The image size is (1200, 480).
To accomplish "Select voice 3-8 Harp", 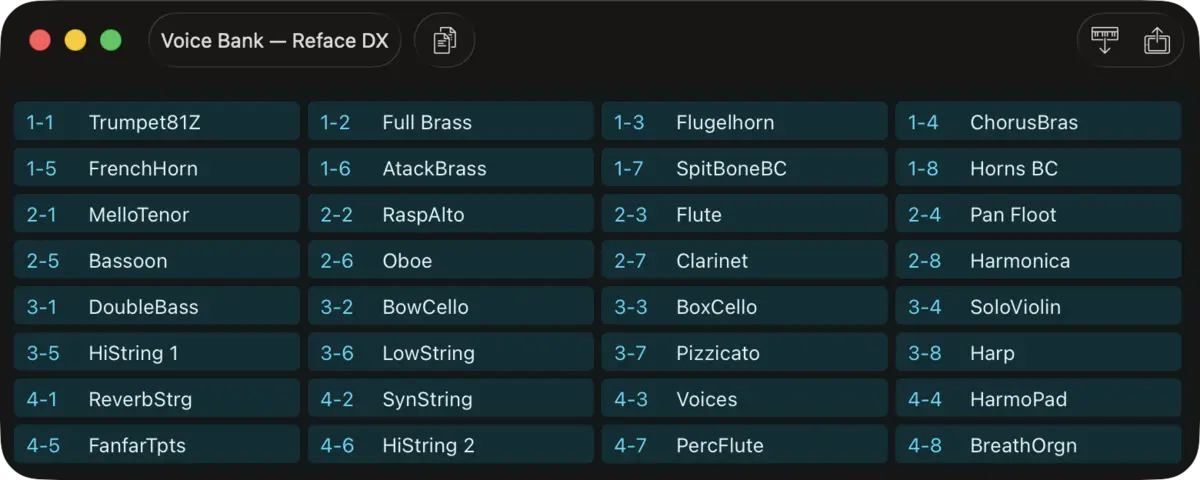I will pos(1039,352).
